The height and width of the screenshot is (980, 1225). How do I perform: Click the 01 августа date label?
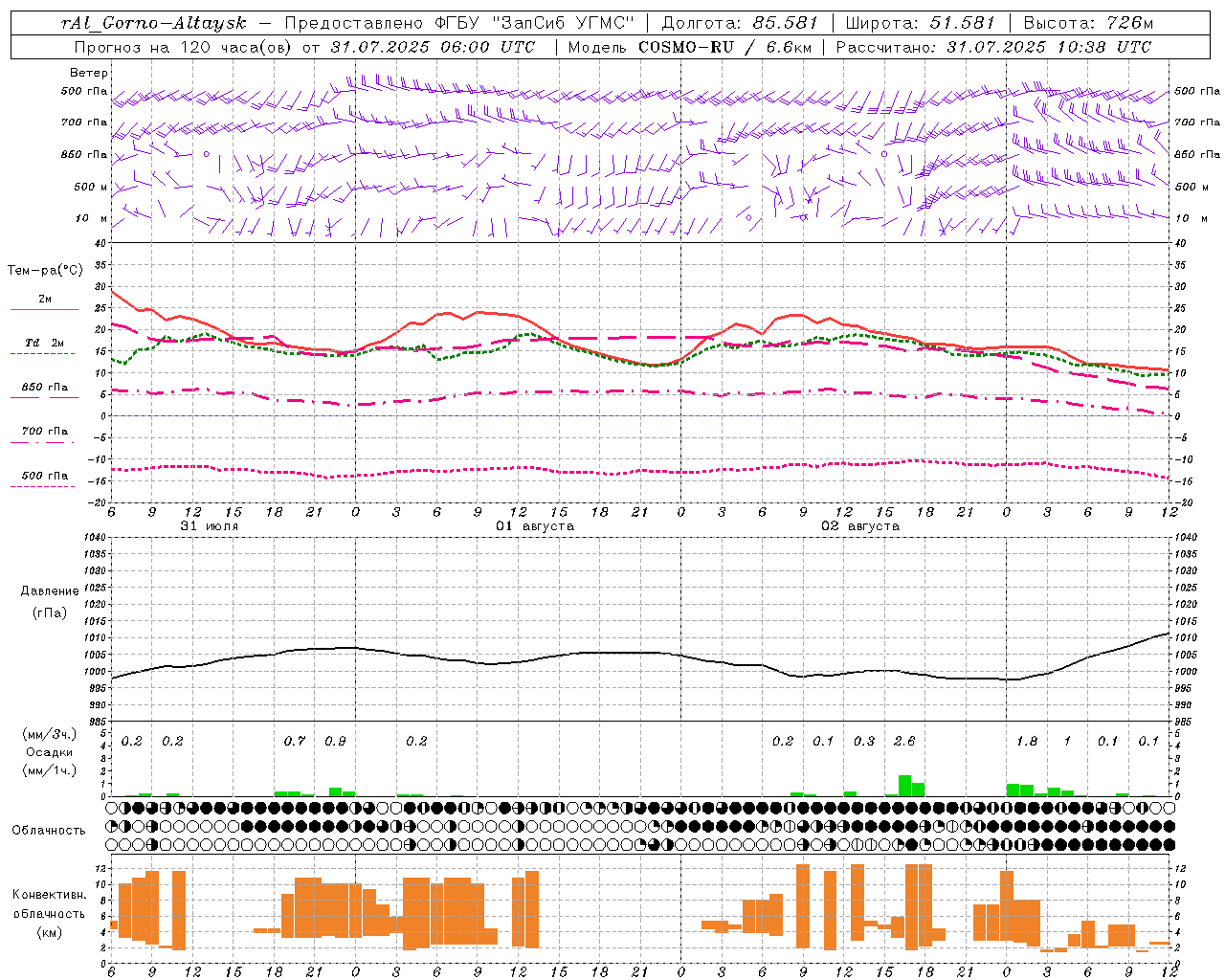tap(535, 526)
